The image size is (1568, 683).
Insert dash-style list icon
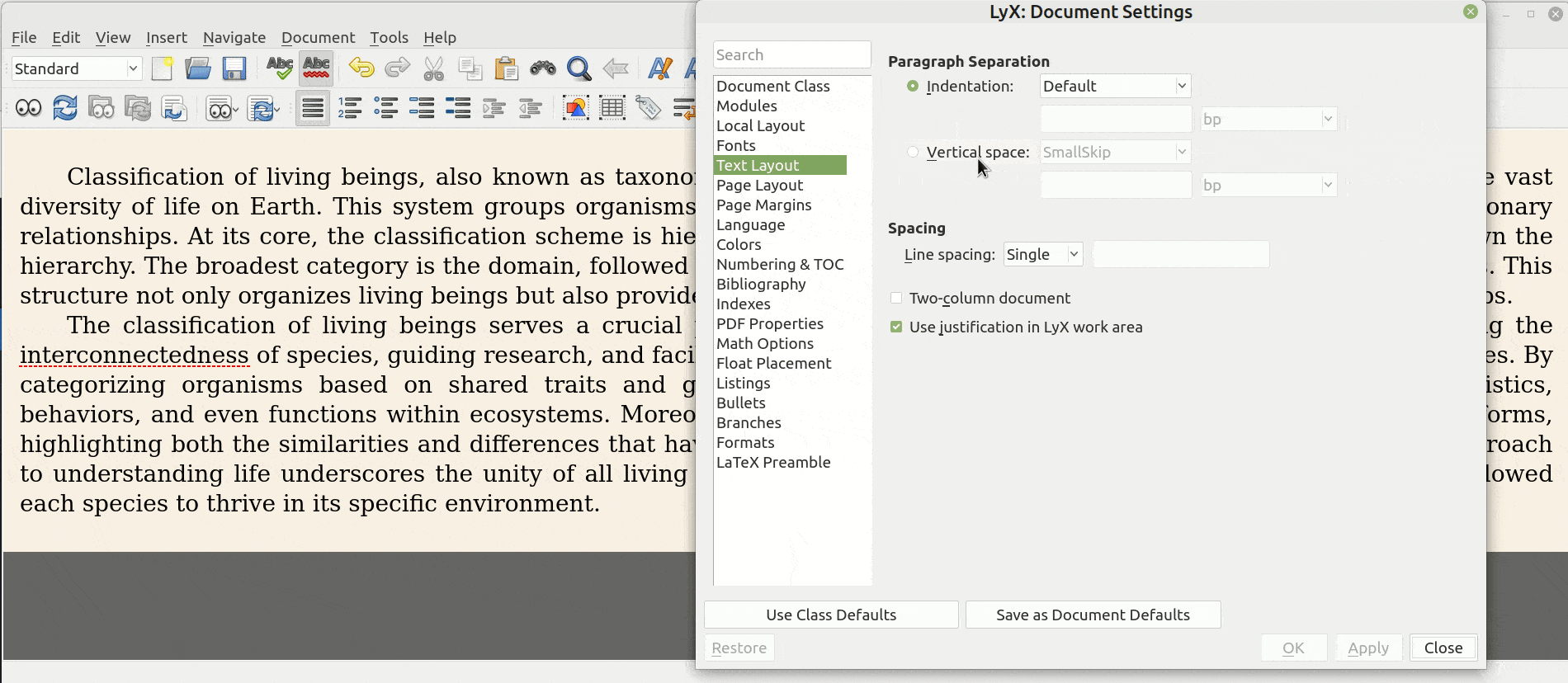tap(423, 108)
